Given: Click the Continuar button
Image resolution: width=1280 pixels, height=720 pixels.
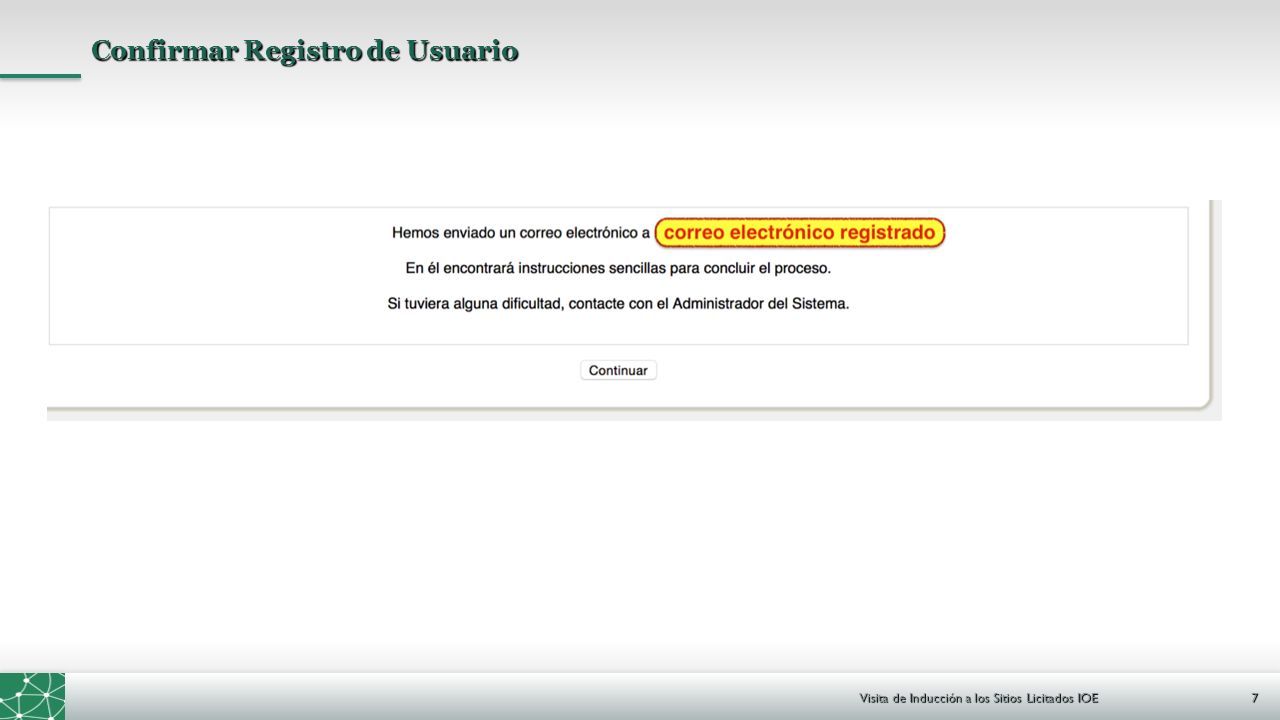Looking at the screenshot, I should point(618,370).
